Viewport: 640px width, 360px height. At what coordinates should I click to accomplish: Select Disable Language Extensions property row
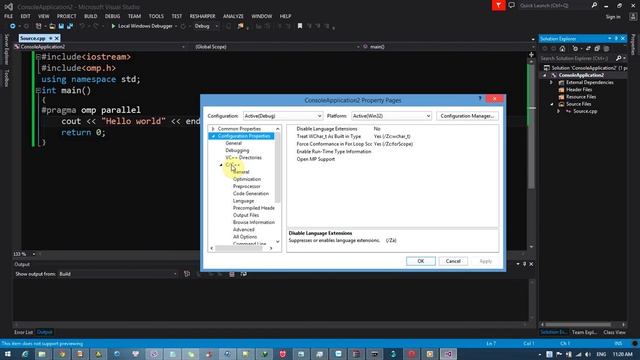393,129
